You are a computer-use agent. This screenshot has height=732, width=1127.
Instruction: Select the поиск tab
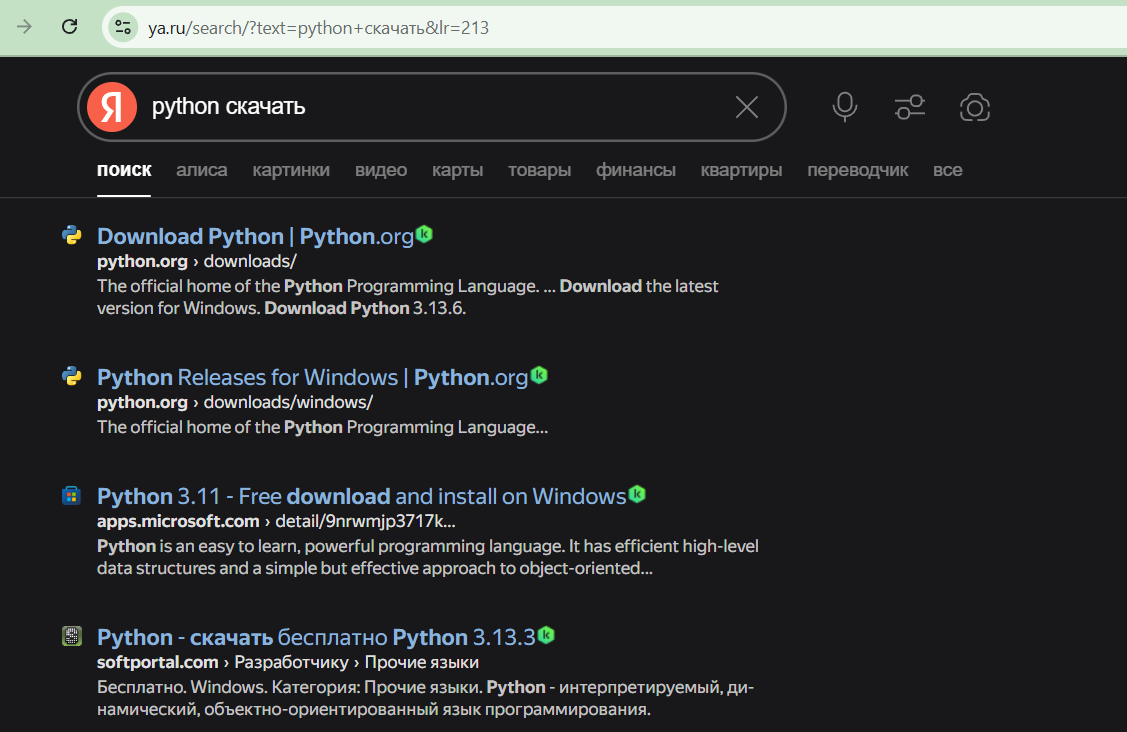pos(124,170)
